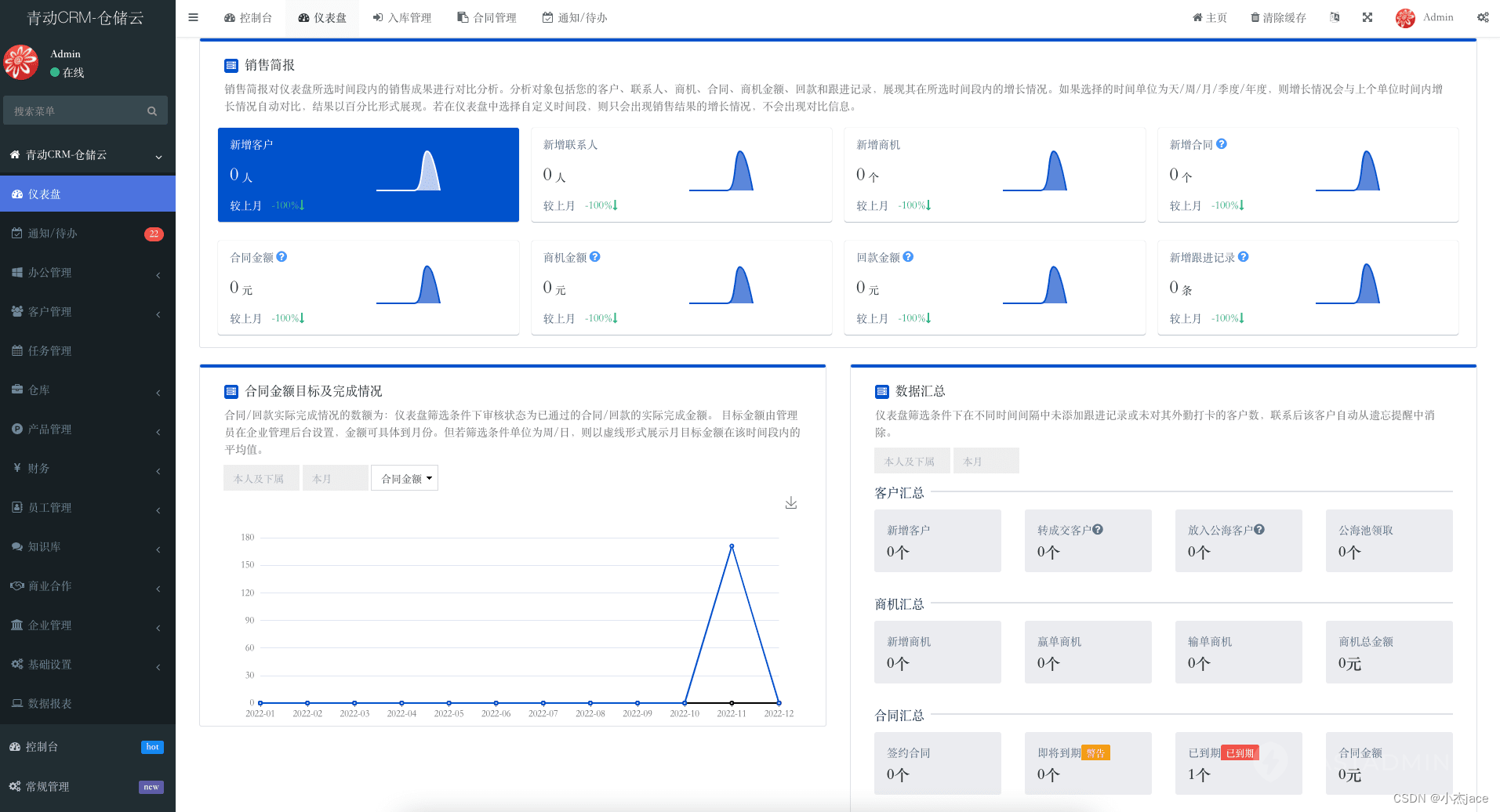Open 控制台 with hot badge in sidebar
The image size is (1500, 812).
click(88, 747)
